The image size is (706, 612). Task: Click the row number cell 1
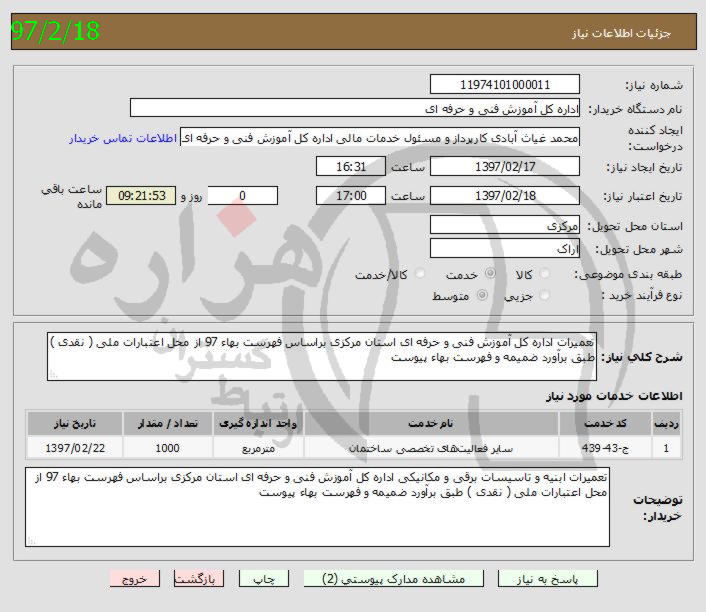coord(667,448)
